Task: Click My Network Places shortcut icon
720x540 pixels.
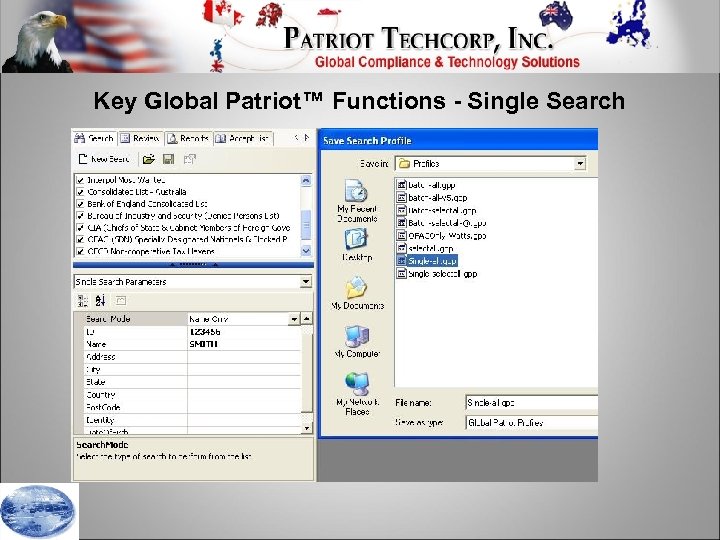Action: (357, 394)
